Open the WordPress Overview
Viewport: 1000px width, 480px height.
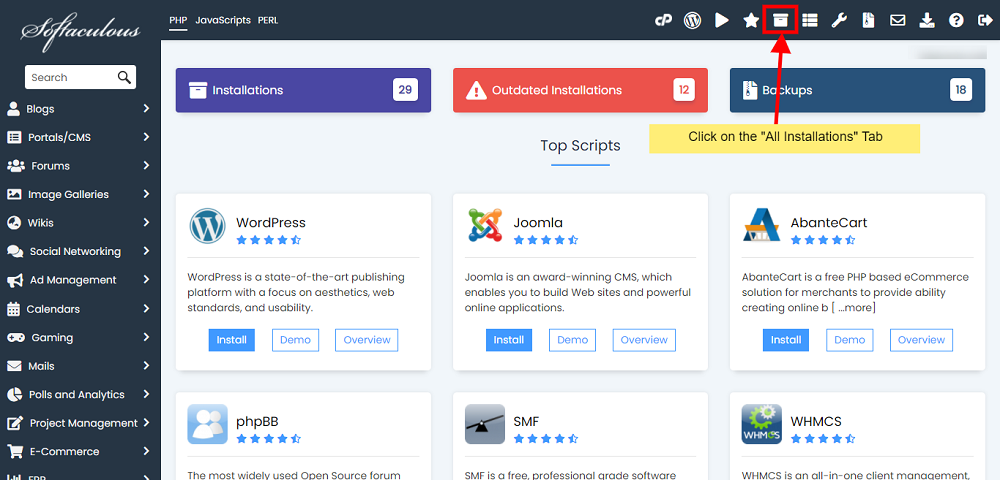click(x=367, y=340)
